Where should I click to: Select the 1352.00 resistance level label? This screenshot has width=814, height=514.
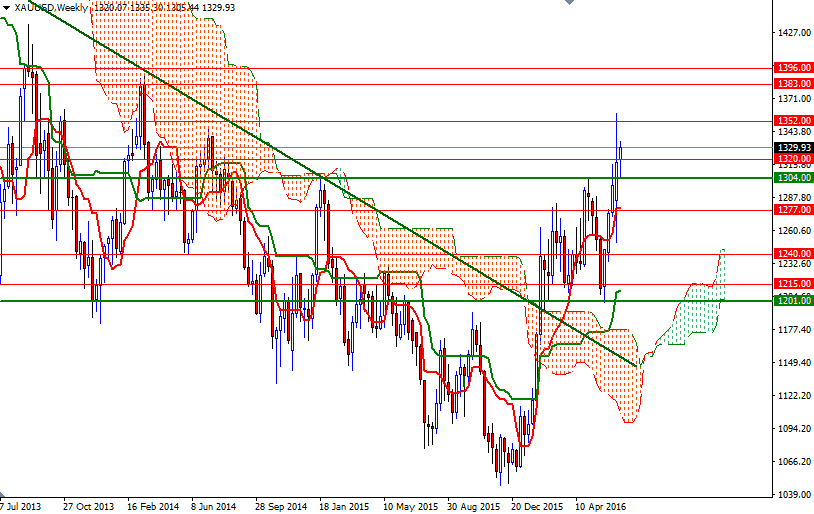click(792, 120)
